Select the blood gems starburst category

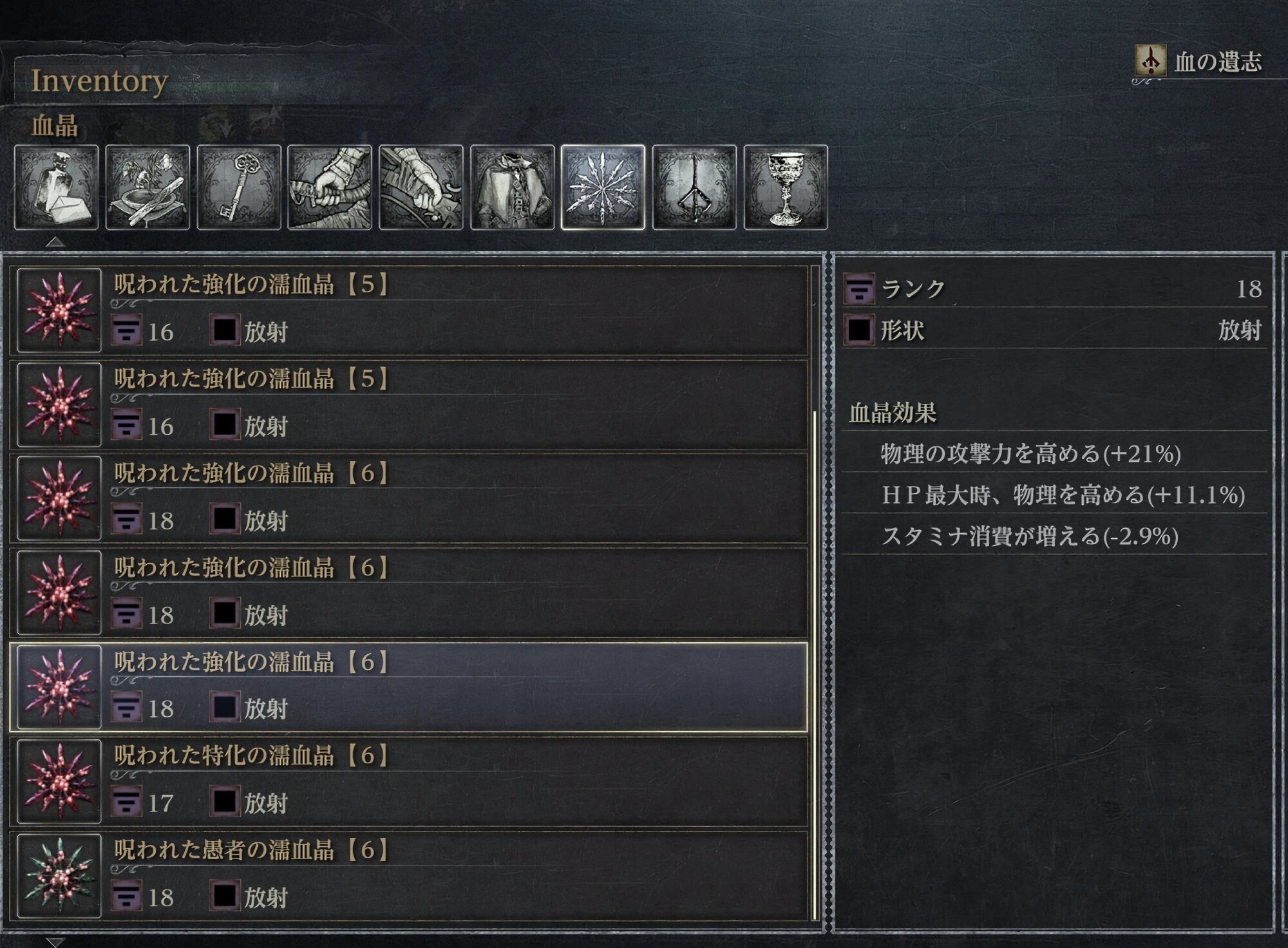[603, 187]
